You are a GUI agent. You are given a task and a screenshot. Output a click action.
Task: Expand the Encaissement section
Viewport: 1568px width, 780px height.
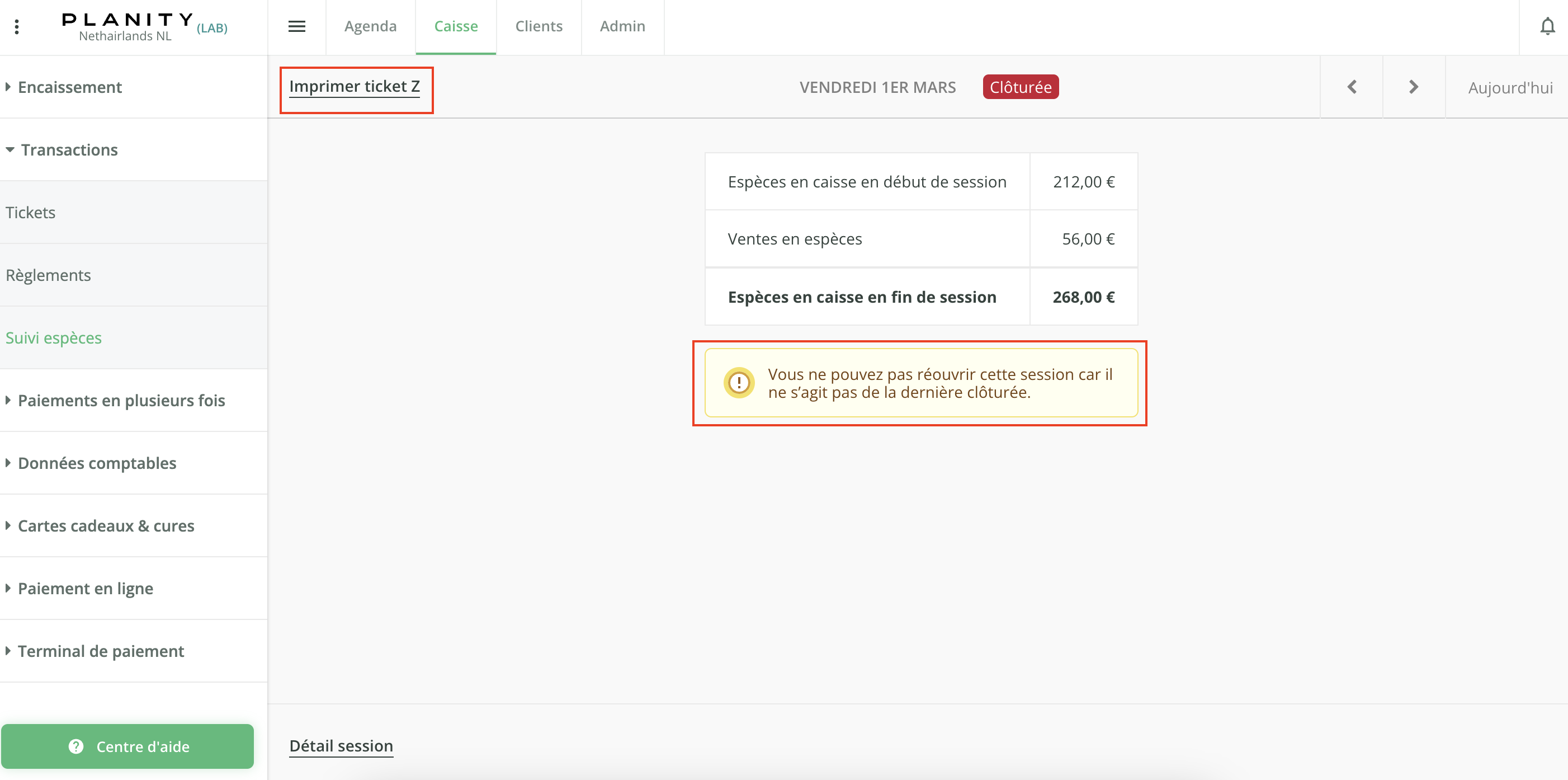pos(70,87)
